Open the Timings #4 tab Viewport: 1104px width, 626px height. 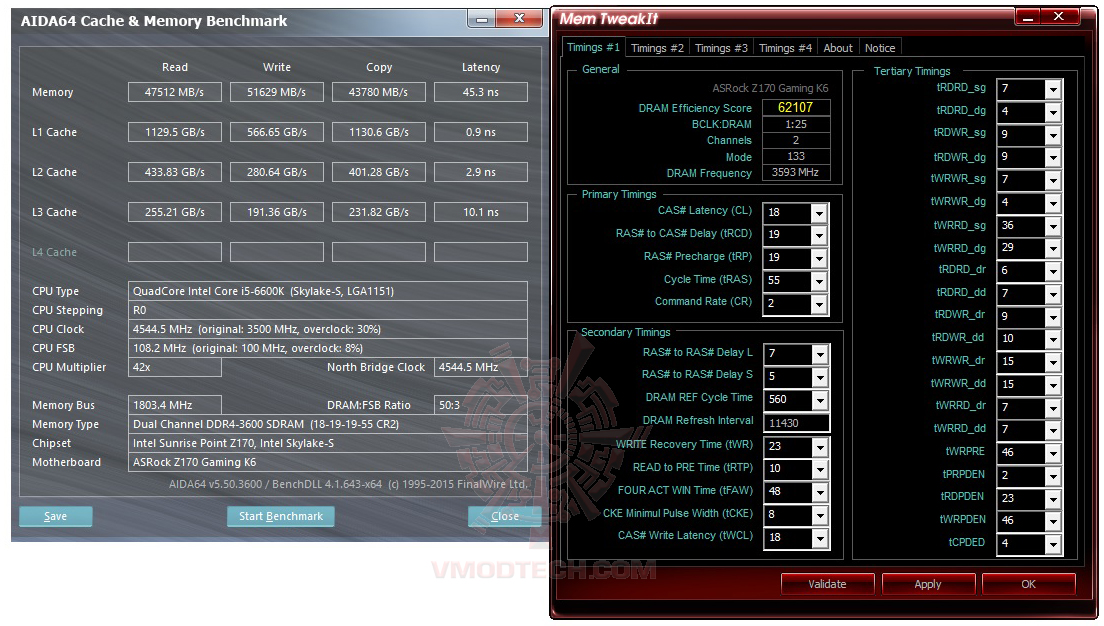point(785,48)
